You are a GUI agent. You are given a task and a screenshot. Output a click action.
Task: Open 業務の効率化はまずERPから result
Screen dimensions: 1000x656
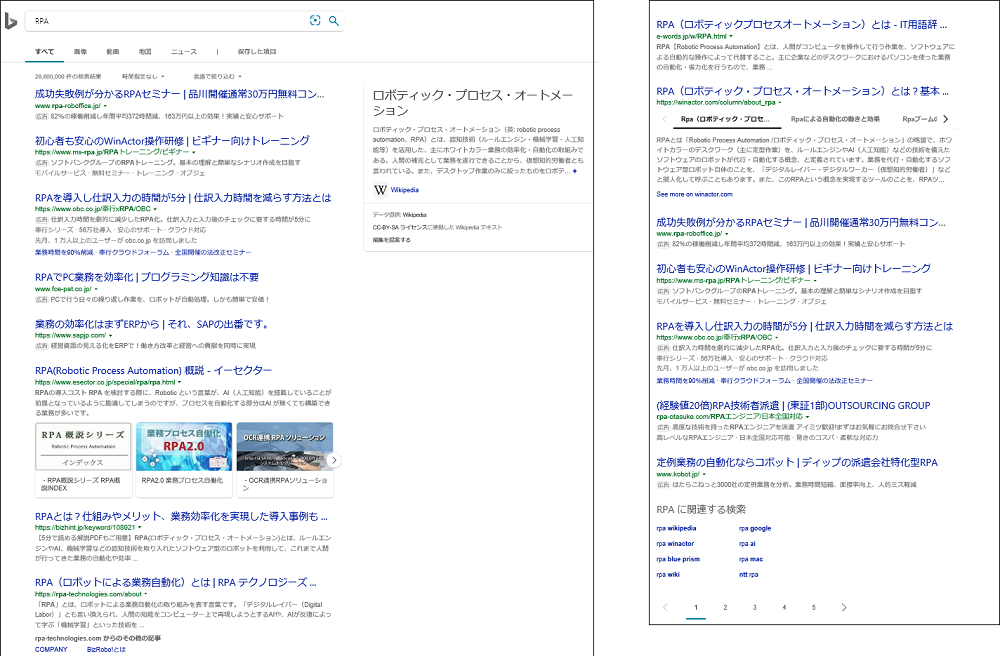click(x=152, y=324)
